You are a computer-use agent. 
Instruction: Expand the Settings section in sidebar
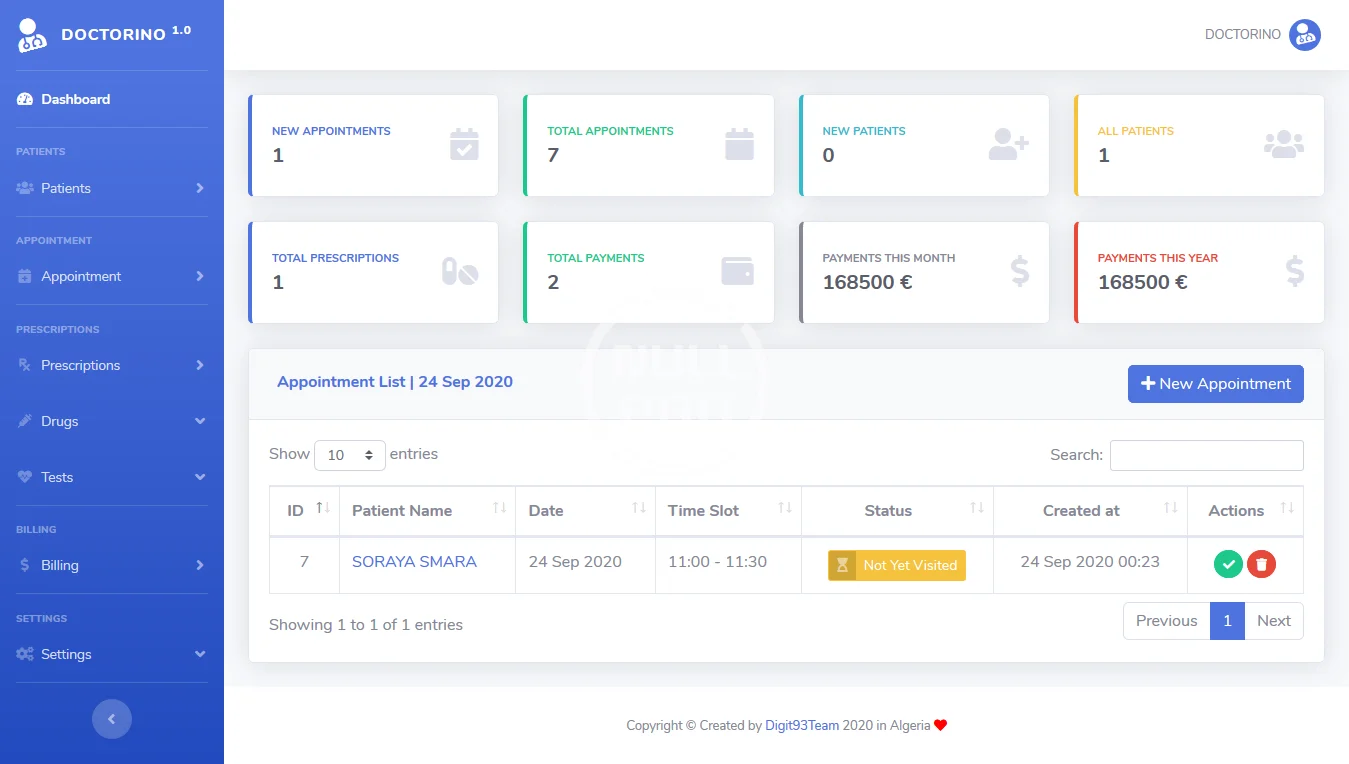pos(112,654)
